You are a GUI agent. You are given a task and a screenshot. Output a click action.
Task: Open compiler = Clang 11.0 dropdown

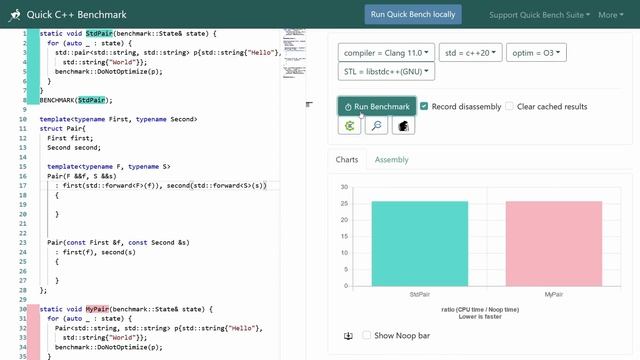(386, 53)
